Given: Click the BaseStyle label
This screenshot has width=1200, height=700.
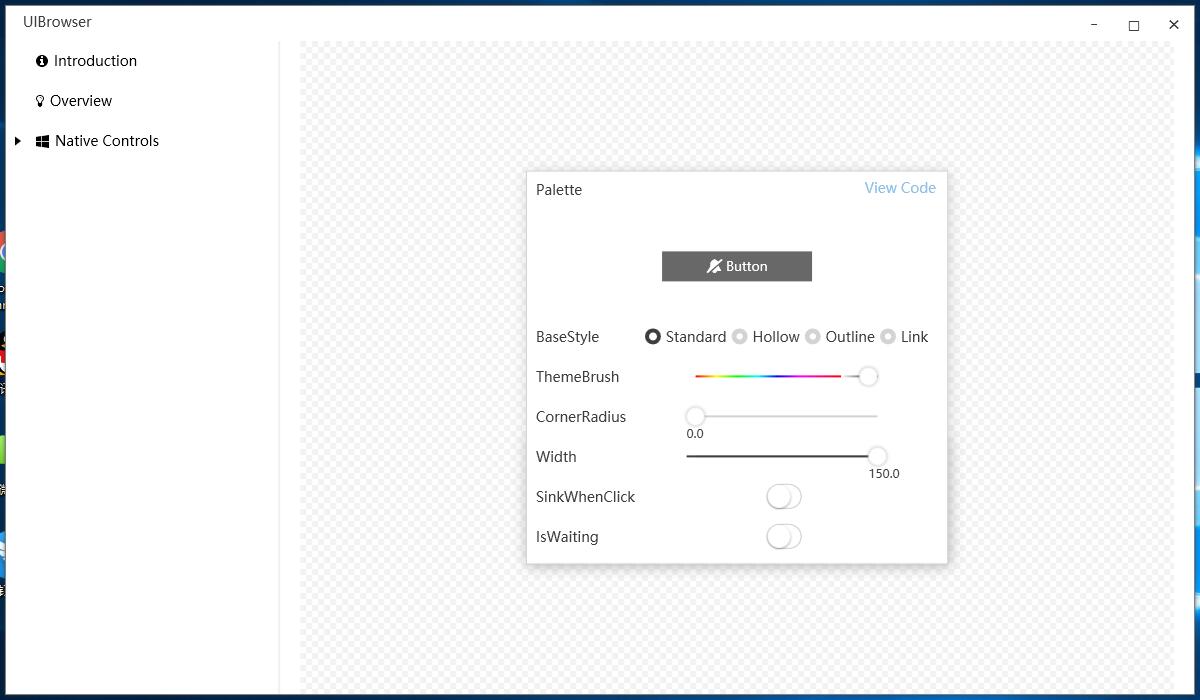Looking at the screenshot, I should pyautogui.click(x=567, y=337).
